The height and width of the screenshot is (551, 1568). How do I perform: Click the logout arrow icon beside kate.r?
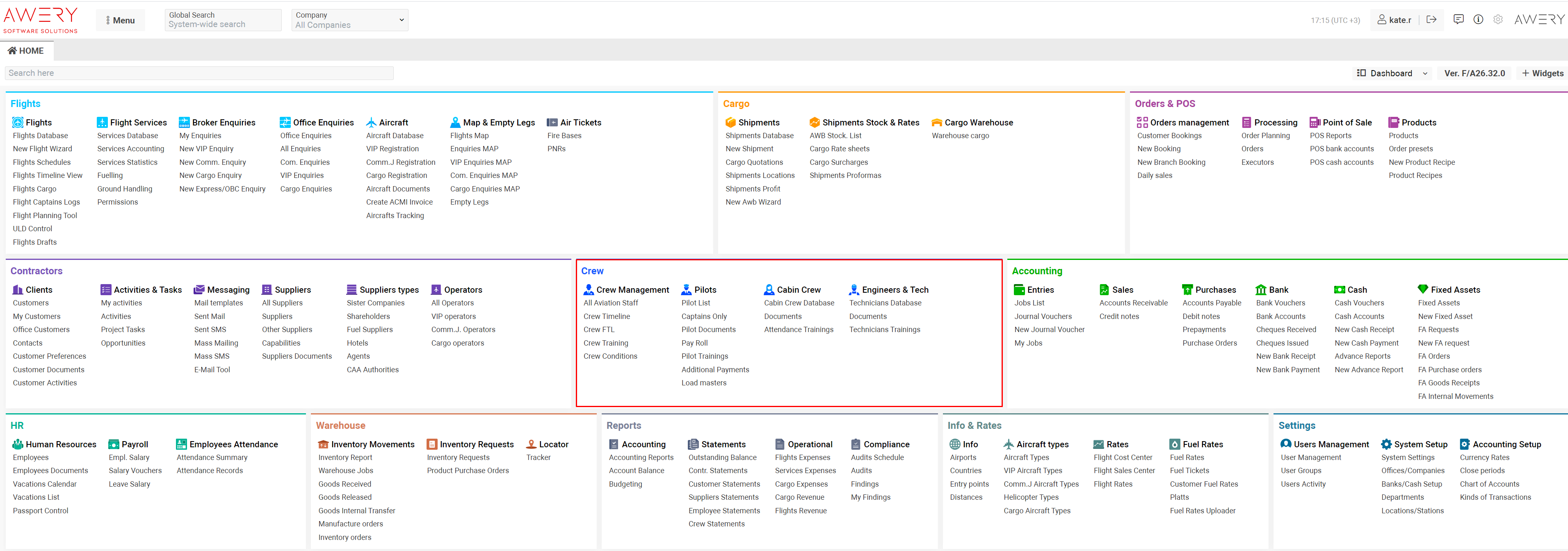click(x=1431, y=19)
